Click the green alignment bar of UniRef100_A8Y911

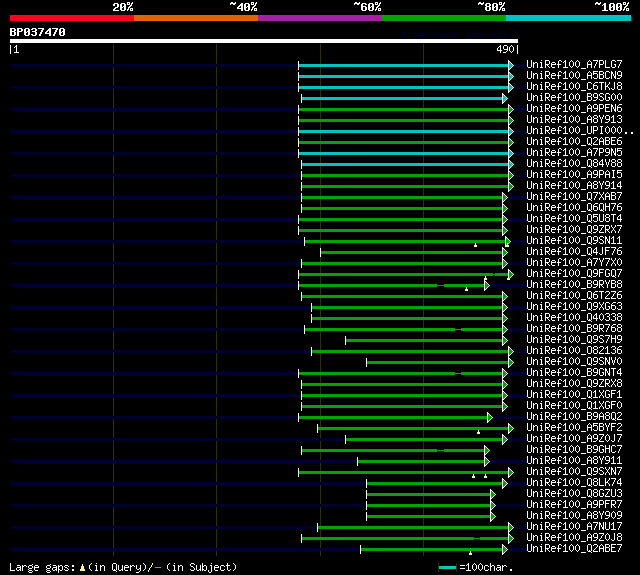tap(424, 462)
